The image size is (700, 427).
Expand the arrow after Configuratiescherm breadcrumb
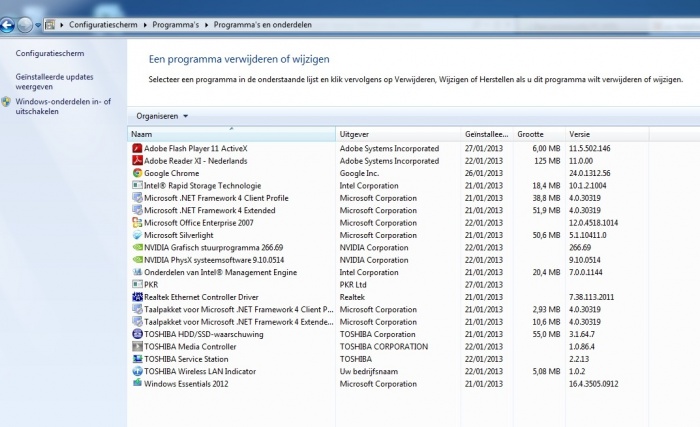(x=145, y=25)
